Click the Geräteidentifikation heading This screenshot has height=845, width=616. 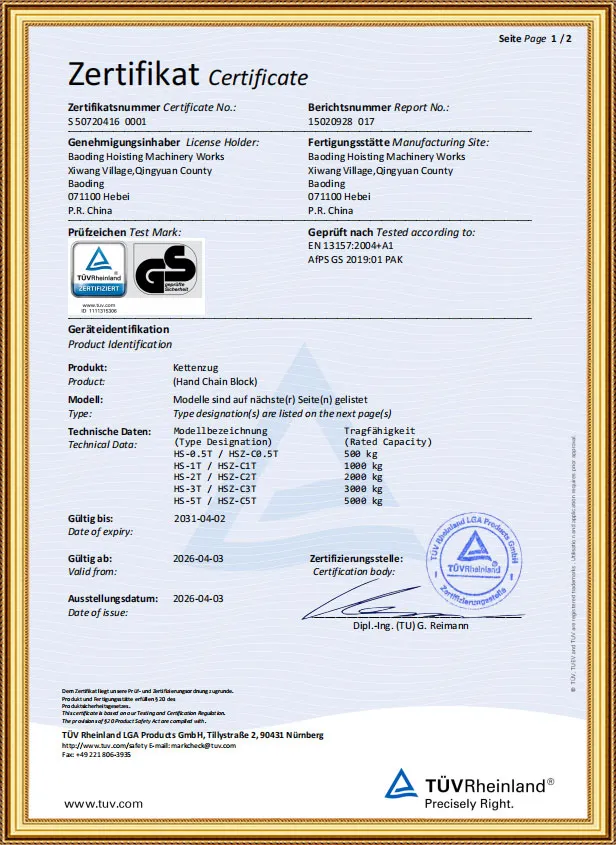pos(119,329)
